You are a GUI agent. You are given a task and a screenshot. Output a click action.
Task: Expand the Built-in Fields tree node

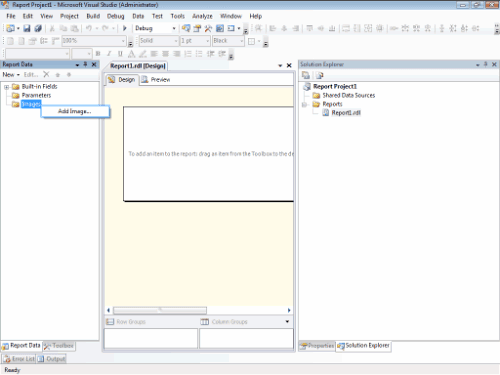coord(6,87)
